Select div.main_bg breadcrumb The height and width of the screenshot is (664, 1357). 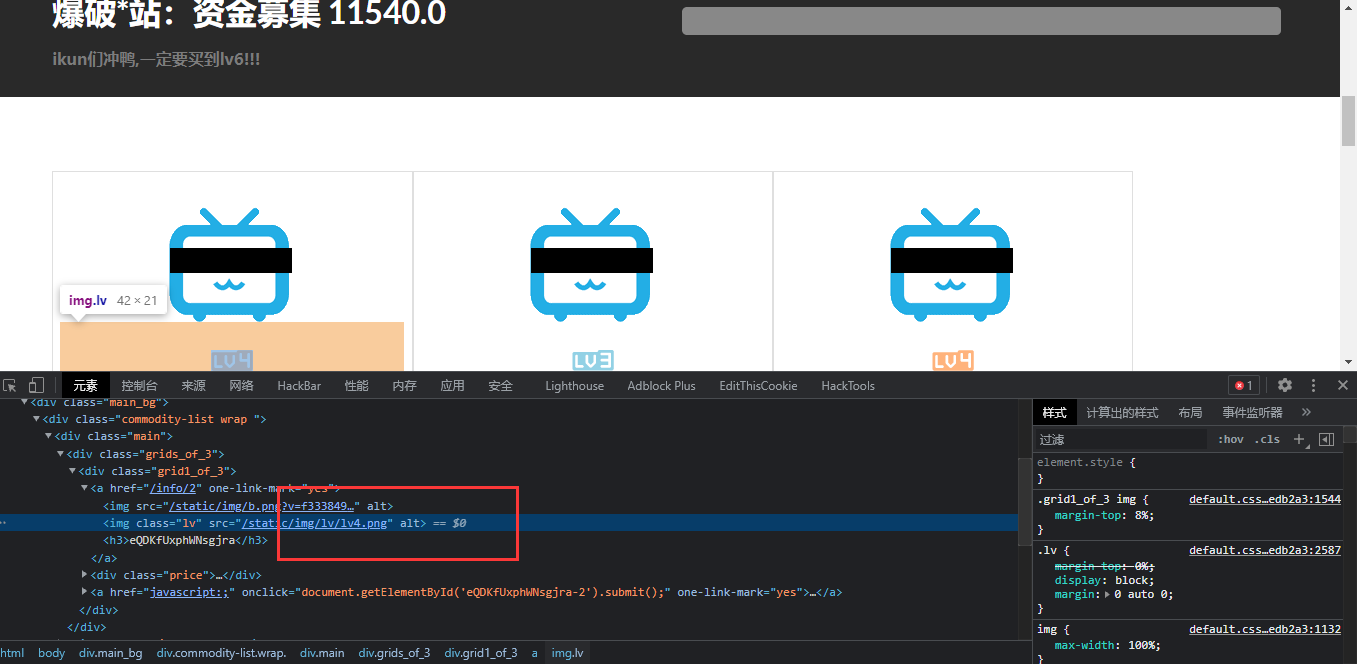click(x=111, y=653)
